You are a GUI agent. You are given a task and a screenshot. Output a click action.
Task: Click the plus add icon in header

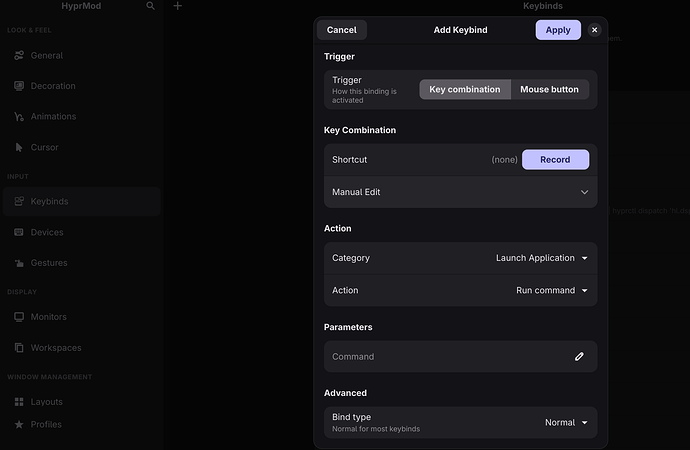177,6
